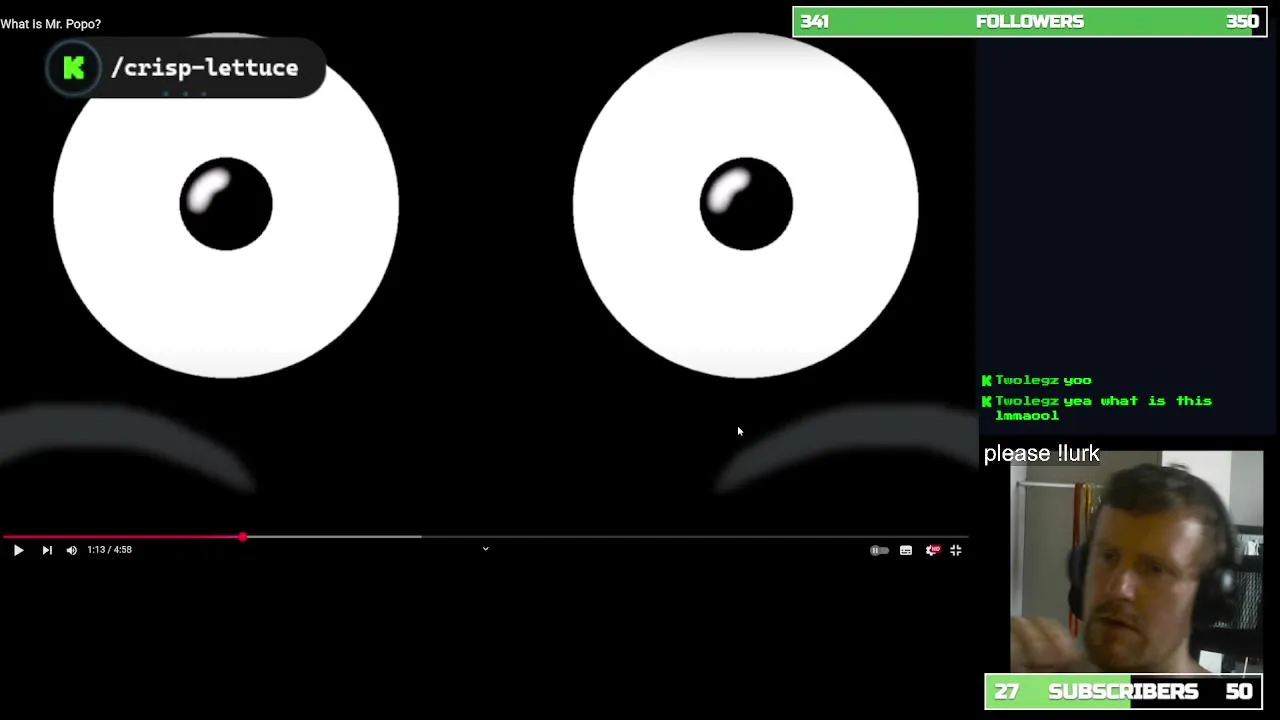Screen dimensions: 1280x720
Task: Skip to the next video
Action: click(x=47, y=550)
